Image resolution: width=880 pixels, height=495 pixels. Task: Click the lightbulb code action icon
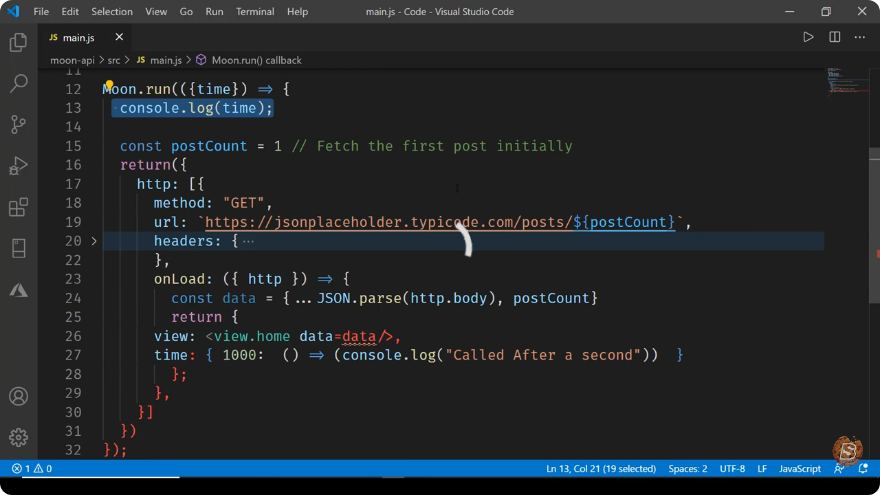coord(109,86)
